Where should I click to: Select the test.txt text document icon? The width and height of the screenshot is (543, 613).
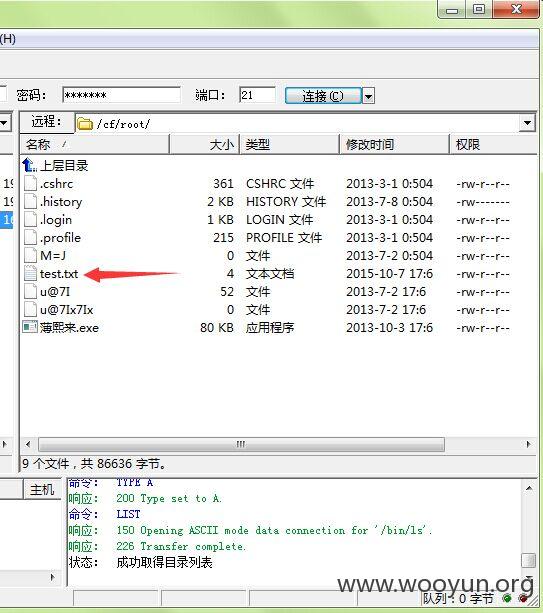(x=30, y=273)
